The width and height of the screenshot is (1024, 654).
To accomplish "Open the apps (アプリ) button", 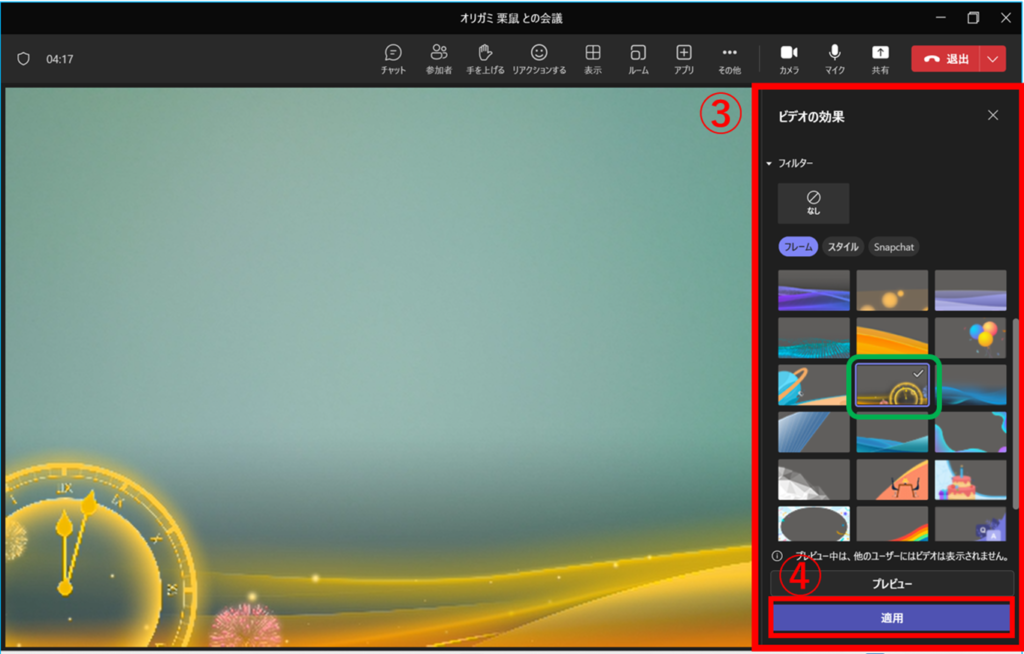I will [x=684, y=58].
